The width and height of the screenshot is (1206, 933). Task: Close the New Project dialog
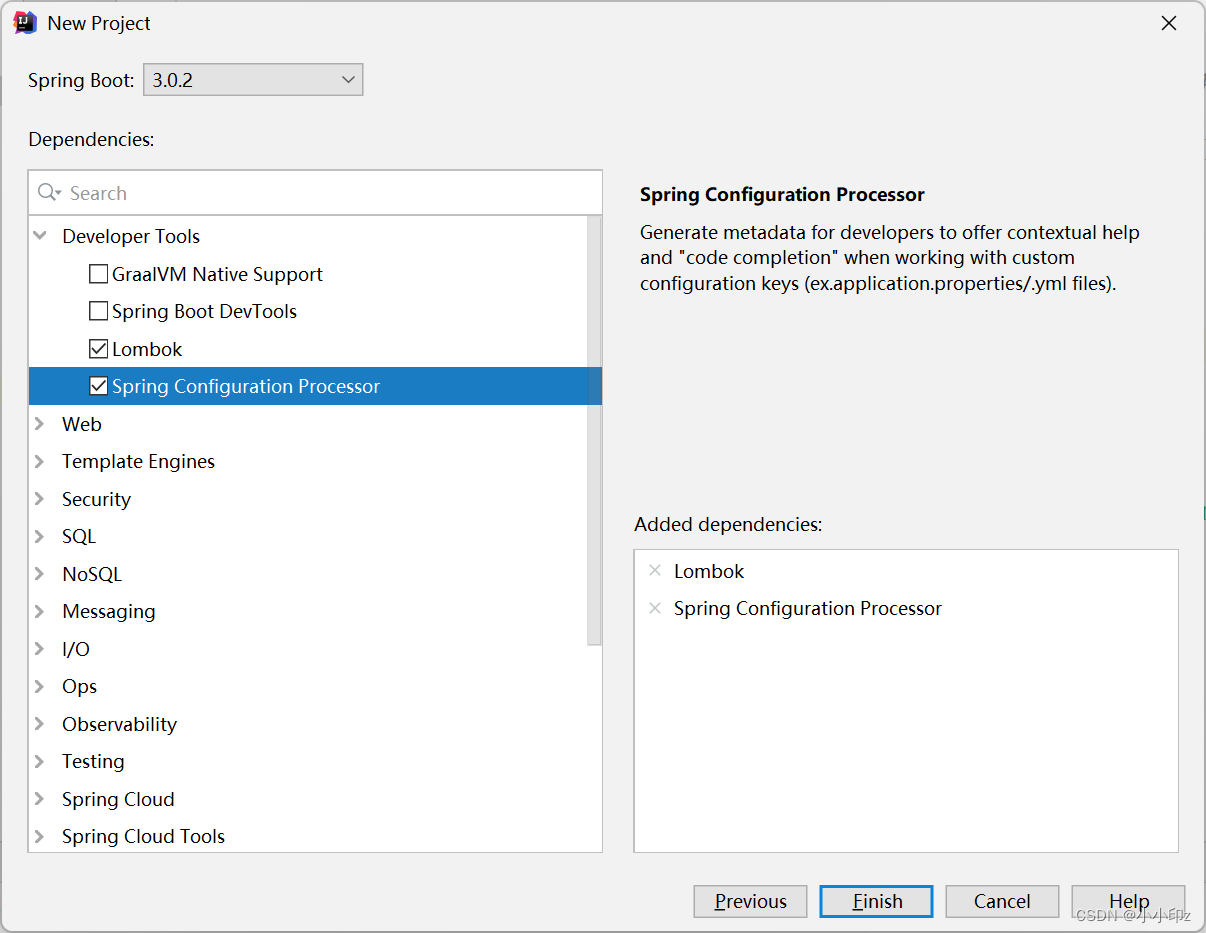click(x=1168, y=23)
